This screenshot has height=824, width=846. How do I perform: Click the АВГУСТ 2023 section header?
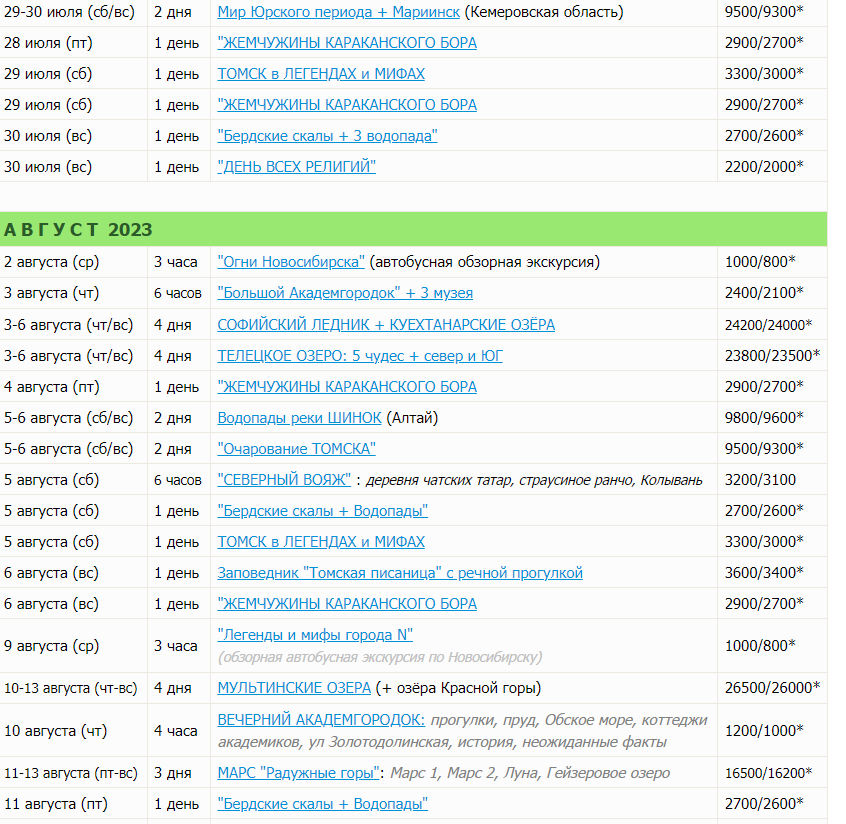[x=78, y=230]
